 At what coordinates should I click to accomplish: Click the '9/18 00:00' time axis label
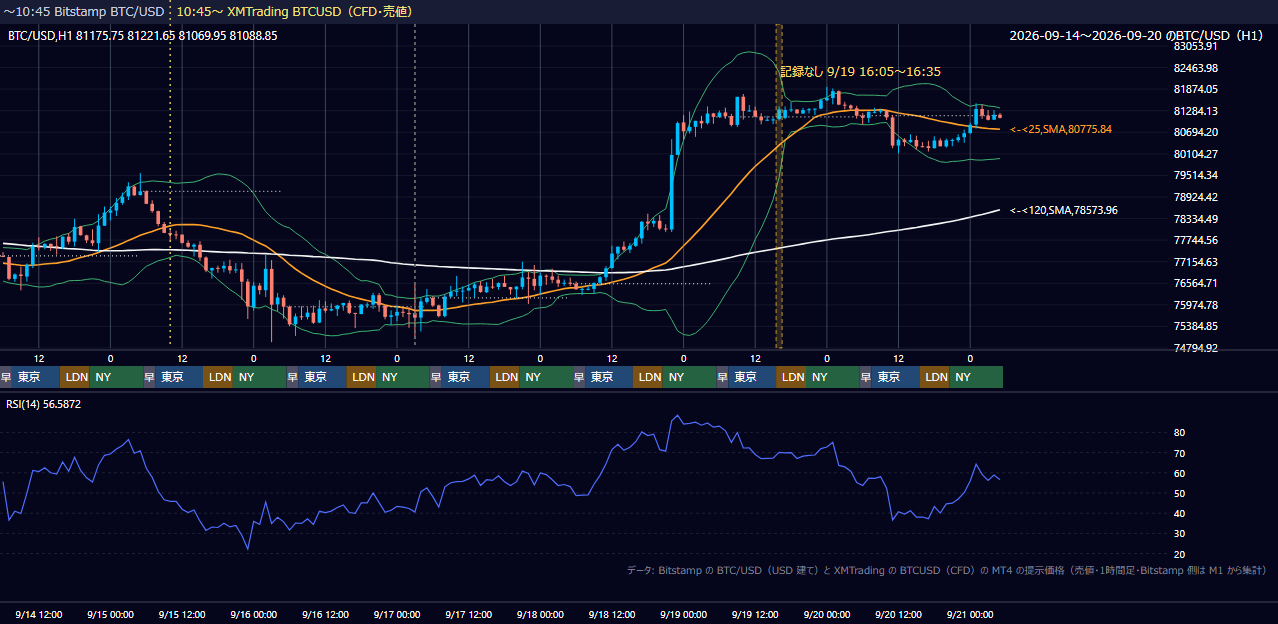point(541,614)
